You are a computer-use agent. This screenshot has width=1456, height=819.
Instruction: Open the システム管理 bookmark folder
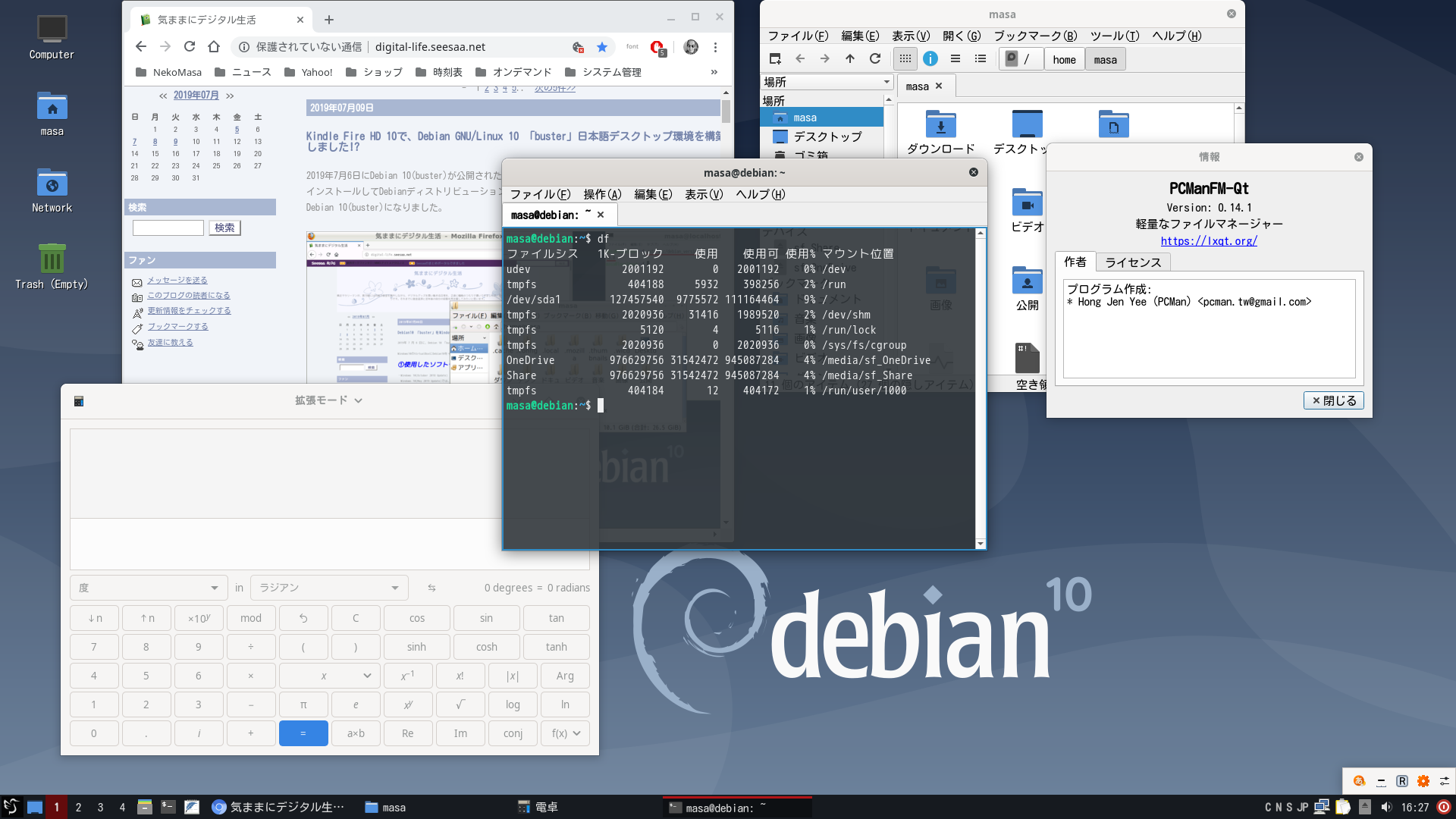point(603,72)
